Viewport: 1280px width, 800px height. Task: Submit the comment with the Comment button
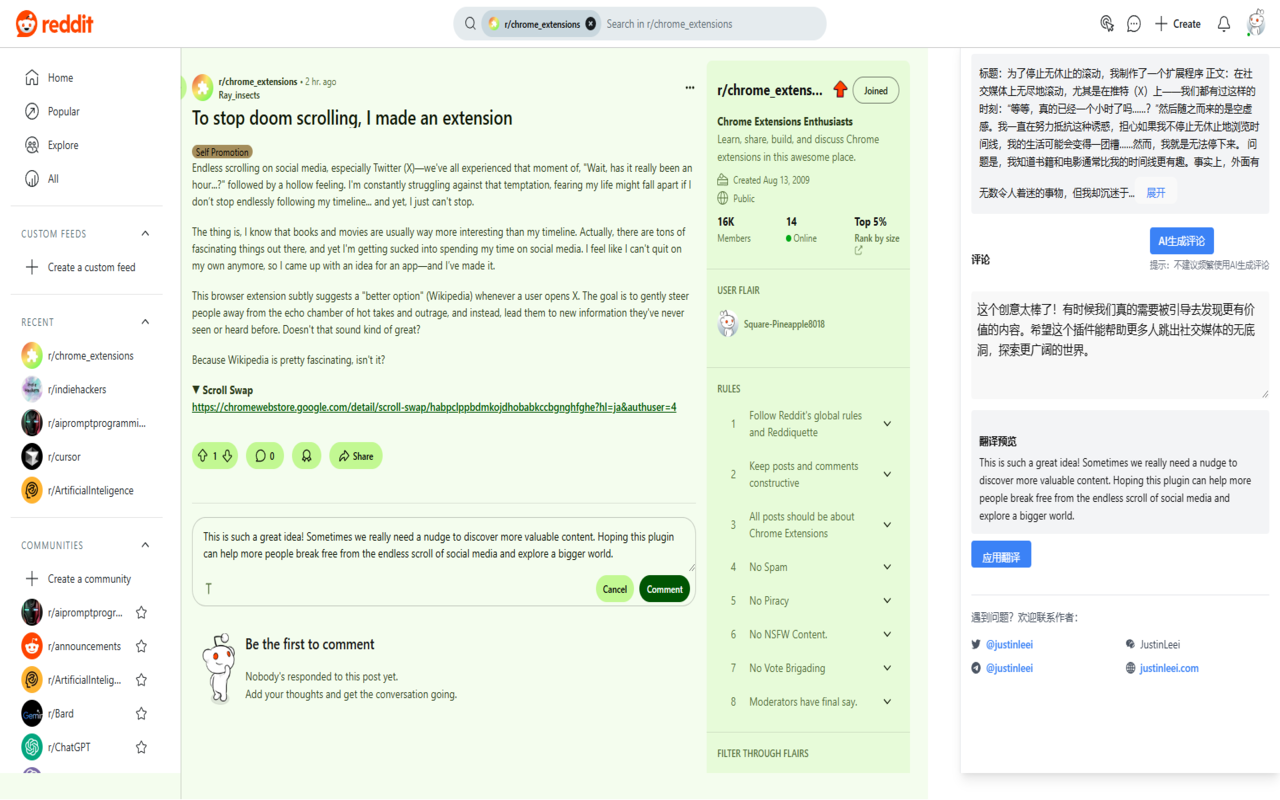coord(664,588)
